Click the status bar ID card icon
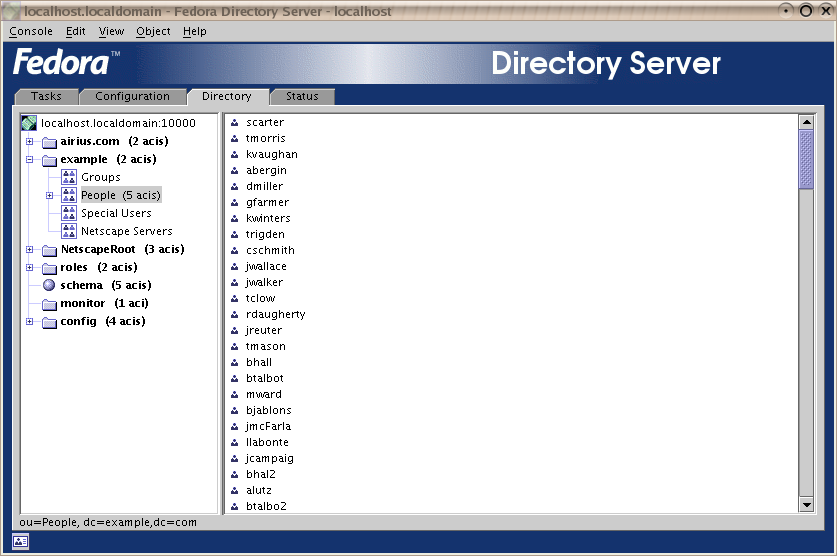The image size is (837, 556). 20,542
